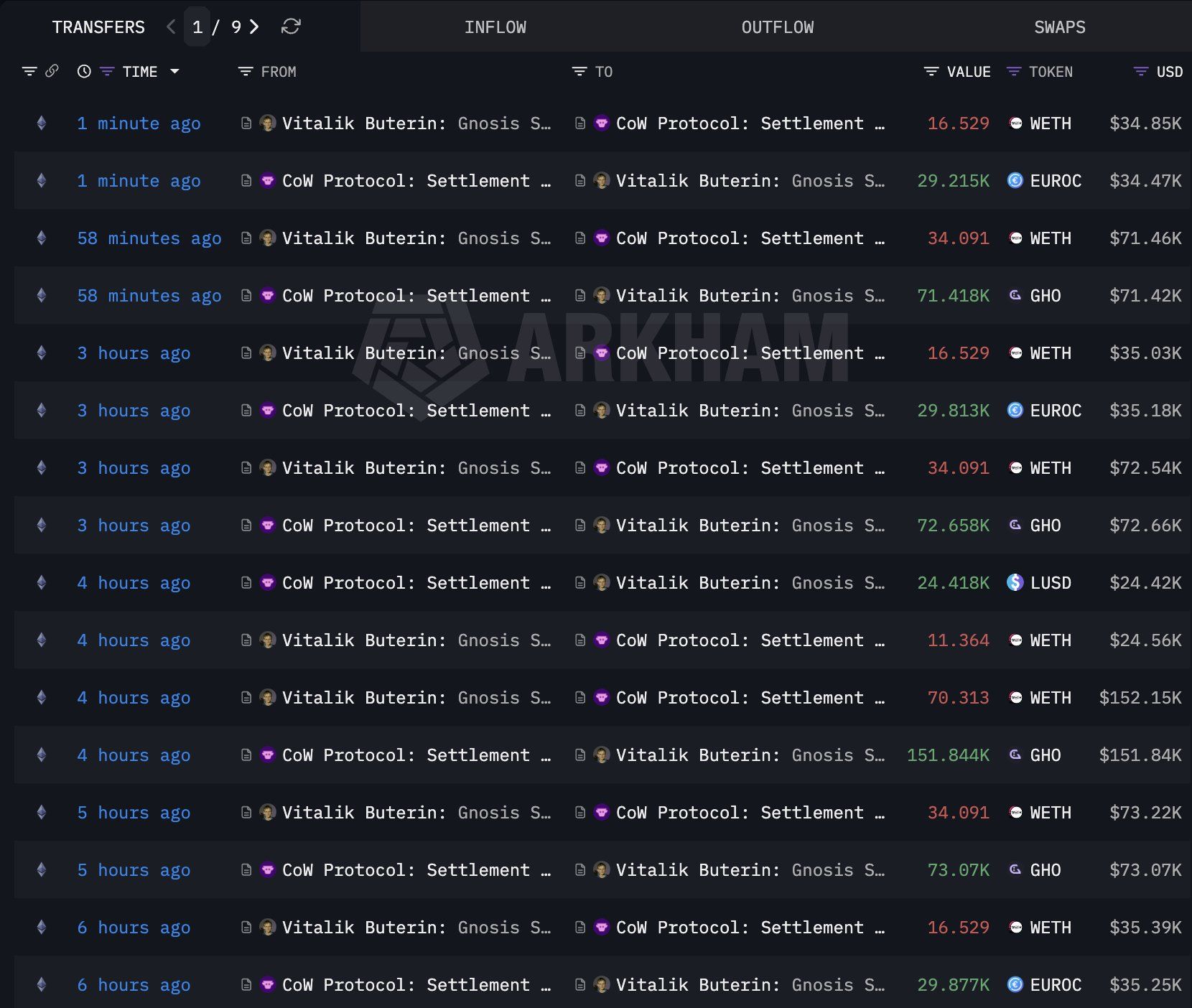The height and width of the screenshot is (1008, 1192).
Task: Select the INFLOW tab
Action: (x=496, y=27)
